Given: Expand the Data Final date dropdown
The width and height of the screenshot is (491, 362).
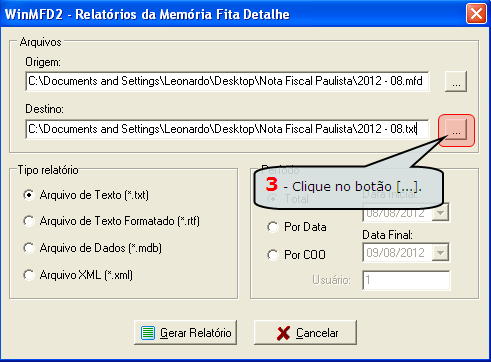Looking at the screenshot, I should (x=440, y=253).
